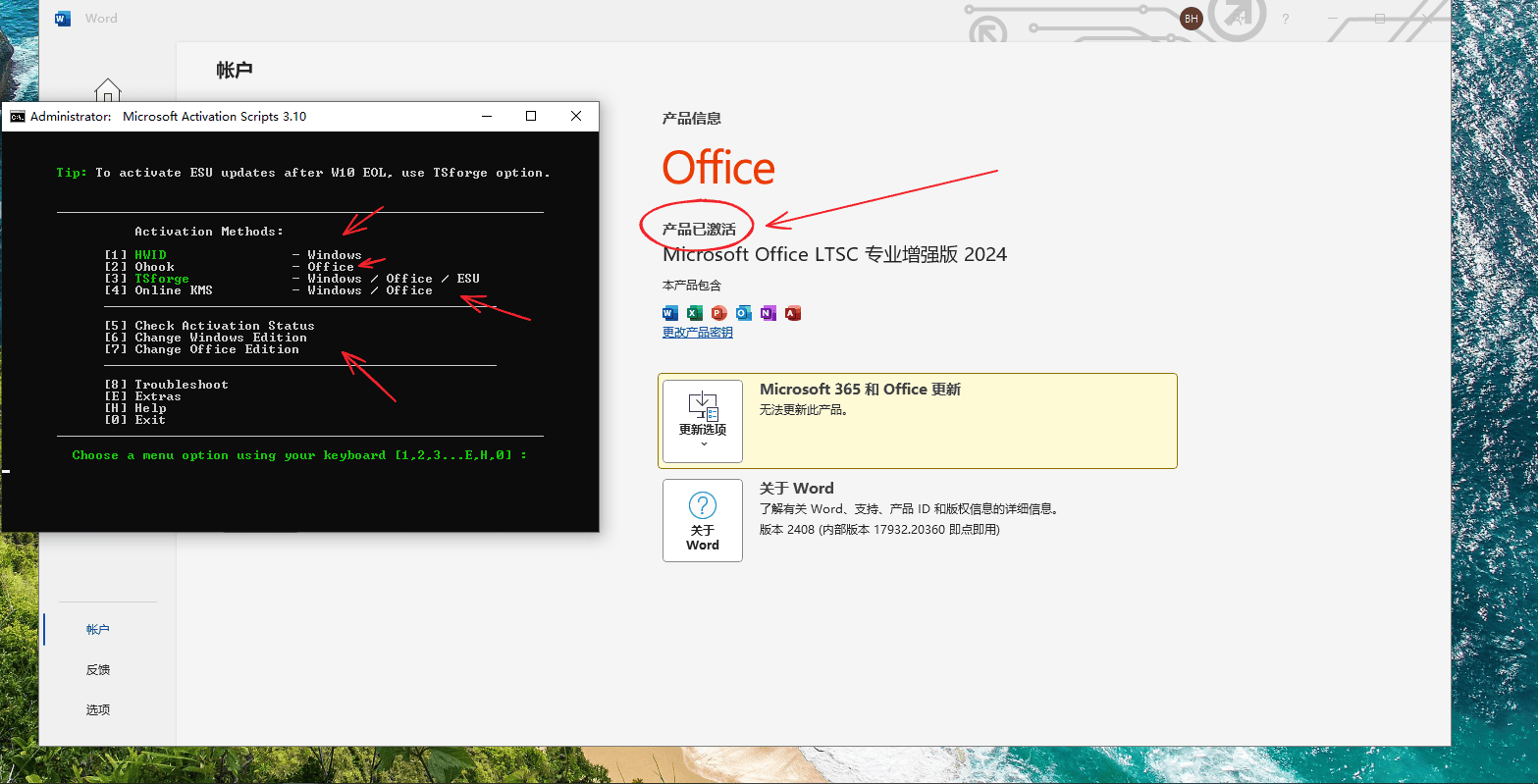Screen dimensions: 1538x784
Task: Click the [5] Check Activation Status line
Action: (210, 326)
